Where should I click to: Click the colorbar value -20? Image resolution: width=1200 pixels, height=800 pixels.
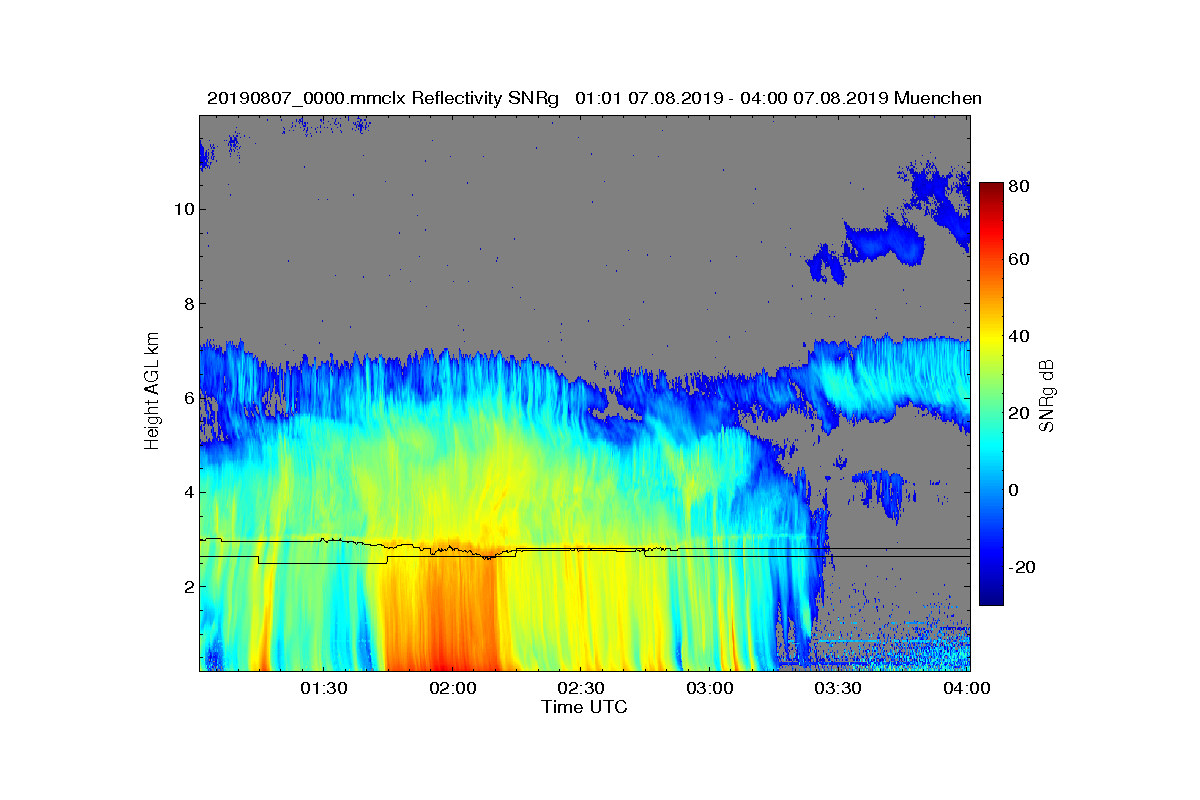coord(1023,567)
